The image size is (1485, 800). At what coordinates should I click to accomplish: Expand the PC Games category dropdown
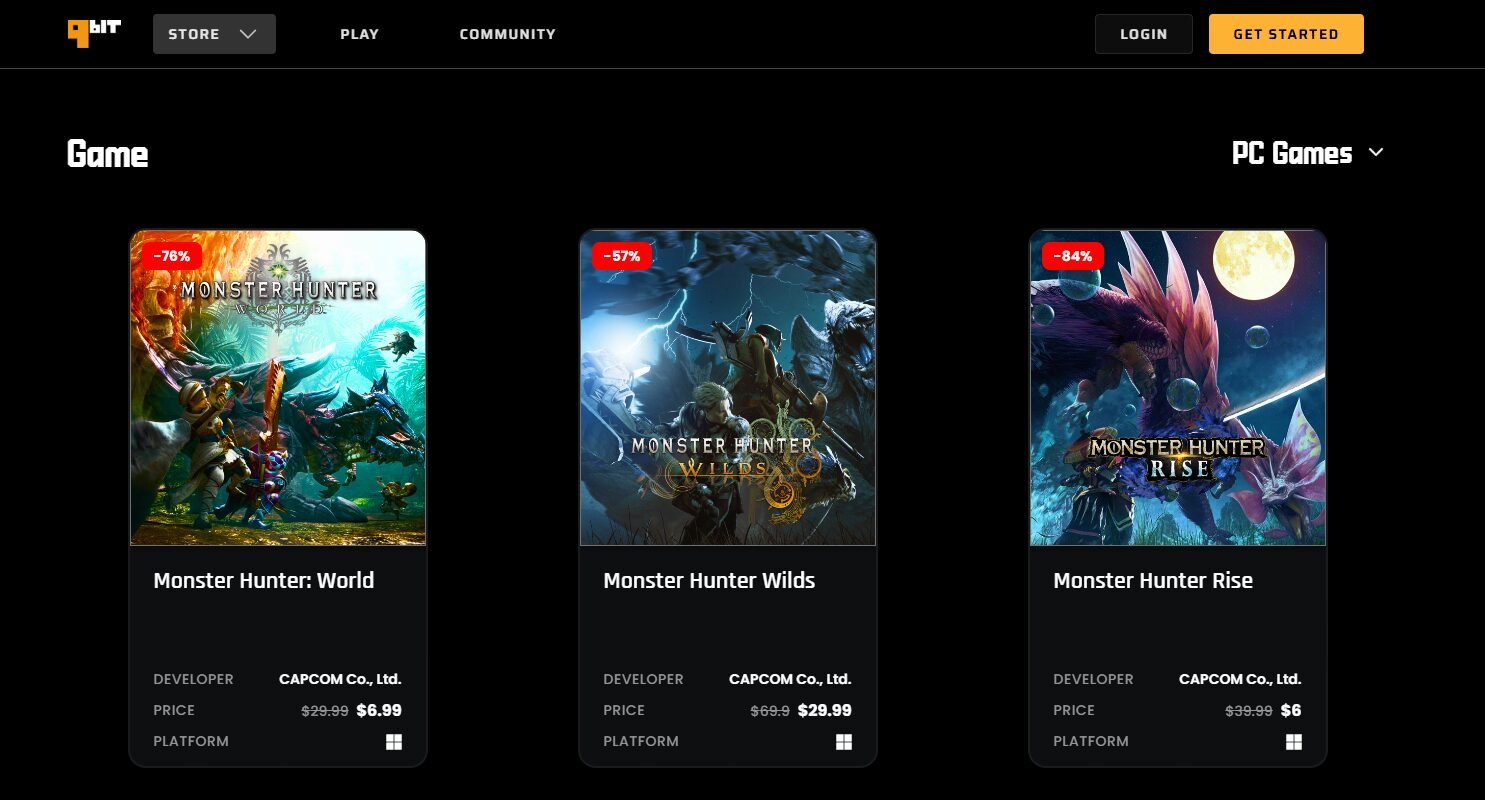pyautogui.click(x=1292, y=153)
